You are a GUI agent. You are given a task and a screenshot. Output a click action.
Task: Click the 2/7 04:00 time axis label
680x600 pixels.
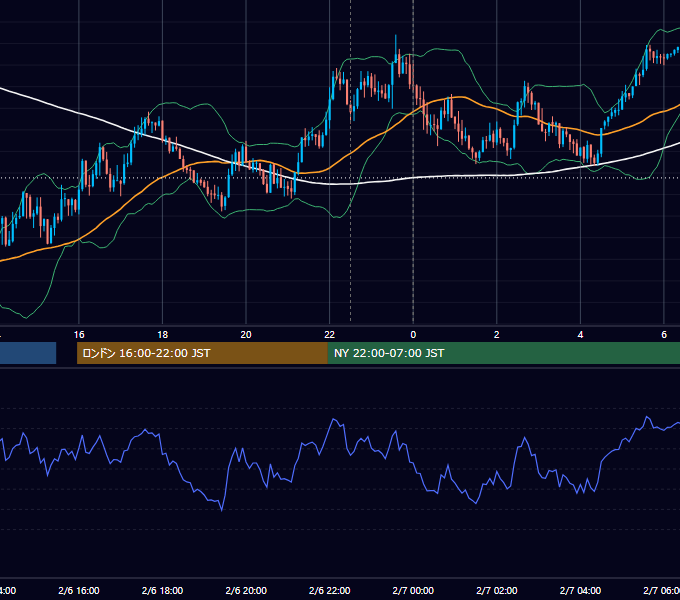pos(580,590)
